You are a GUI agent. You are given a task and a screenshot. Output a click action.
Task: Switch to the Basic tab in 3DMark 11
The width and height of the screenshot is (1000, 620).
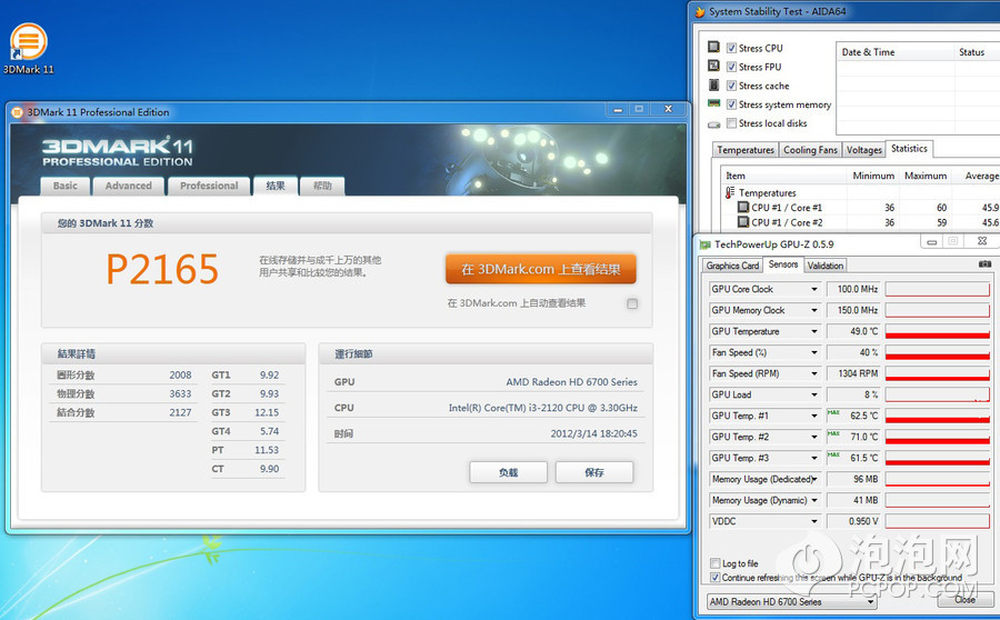click(x=65, y=186)
